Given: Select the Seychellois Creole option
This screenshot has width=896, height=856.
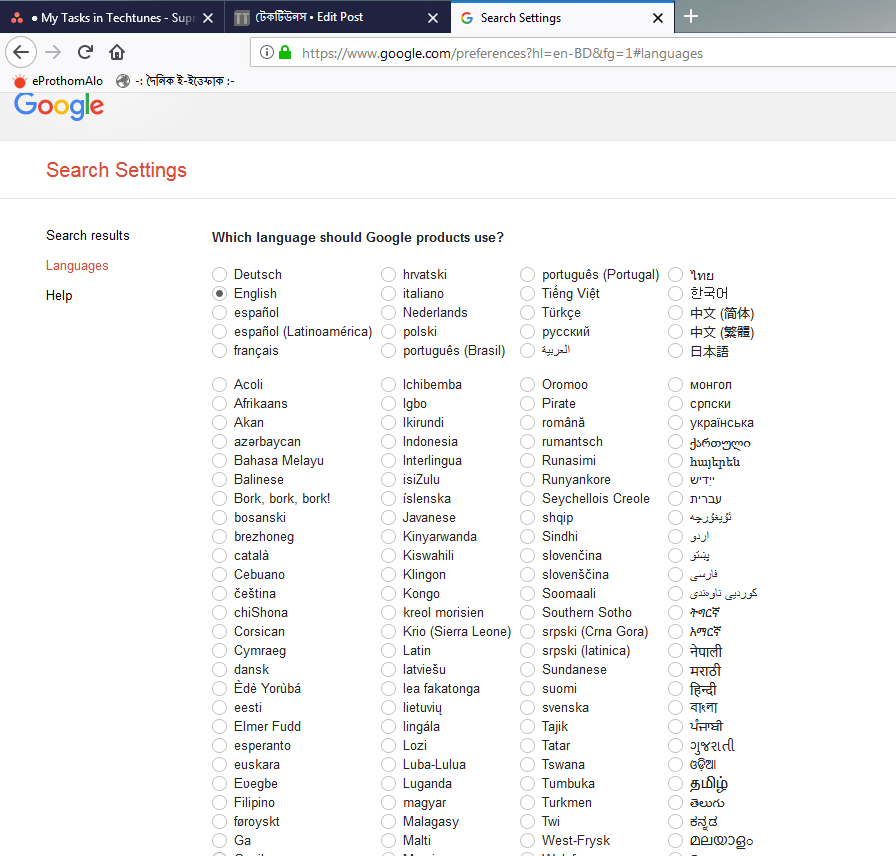Looking at the screenshot, I should [x=527, y=498].
